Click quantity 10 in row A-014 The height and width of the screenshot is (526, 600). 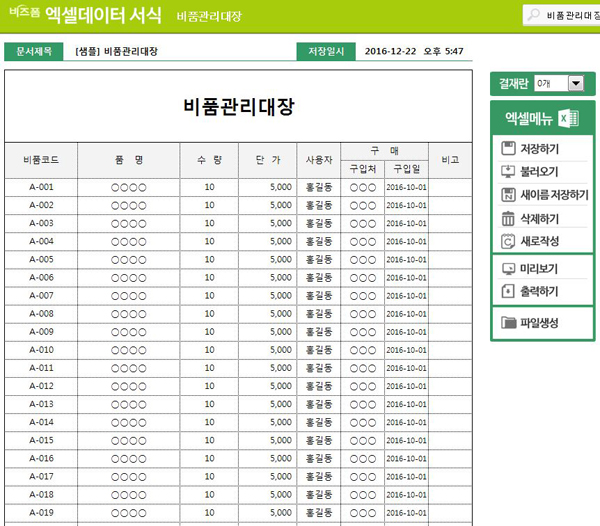[x=209, y=422]
